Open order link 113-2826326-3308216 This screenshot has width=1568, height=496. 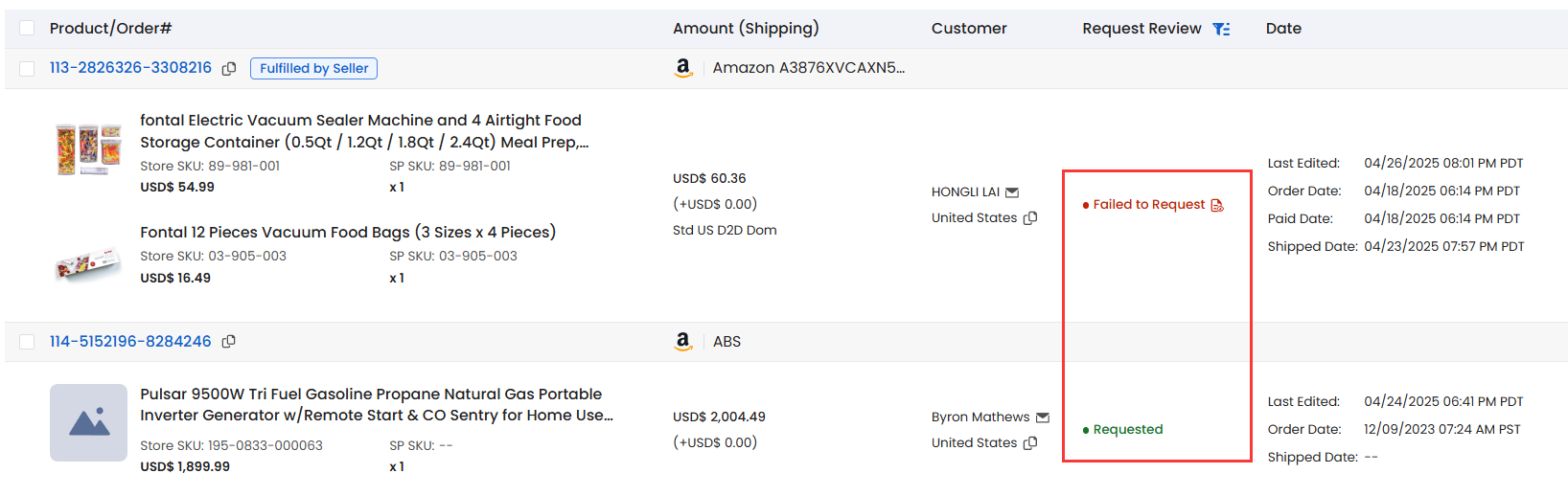(130, 68)
